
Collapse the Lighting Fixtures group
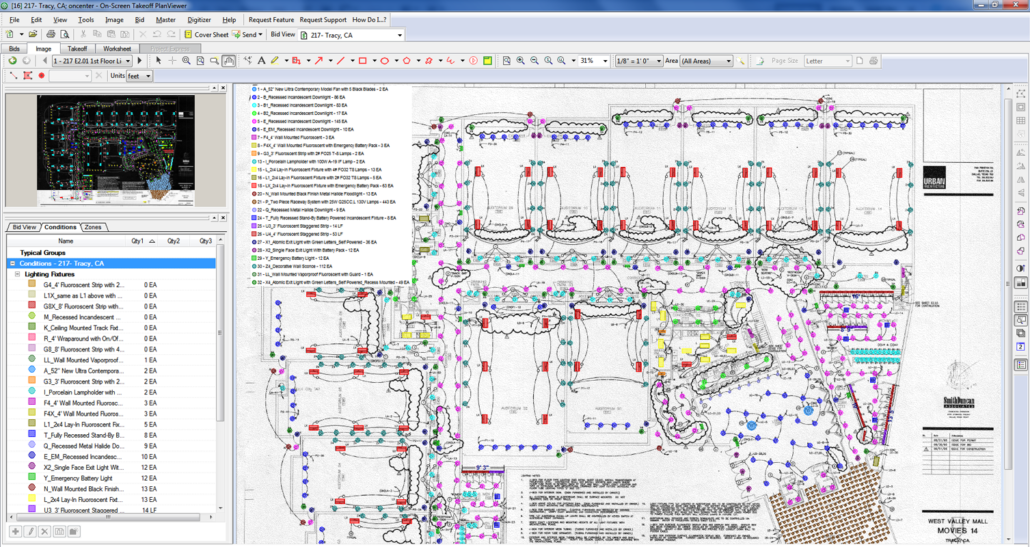[x=18, y=273]
